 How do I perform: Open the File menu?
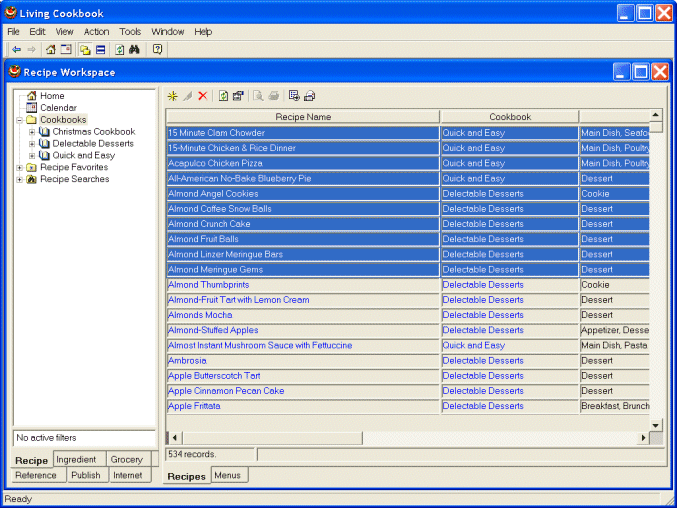coord(13,32)
